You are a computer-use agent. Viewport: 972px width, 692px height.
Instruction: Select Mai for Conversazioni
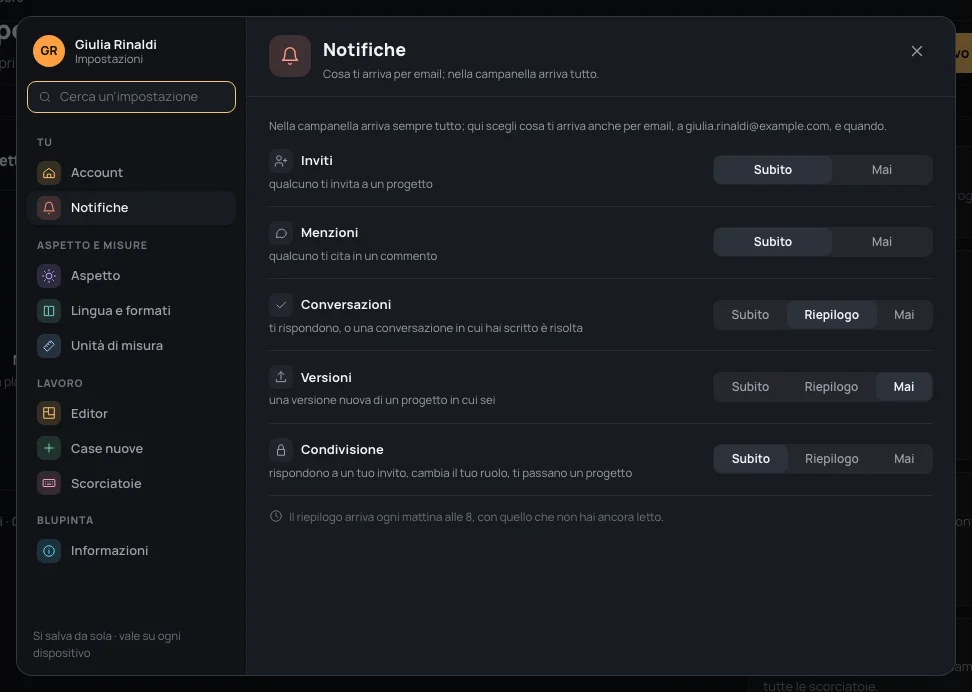click(904, 315)
